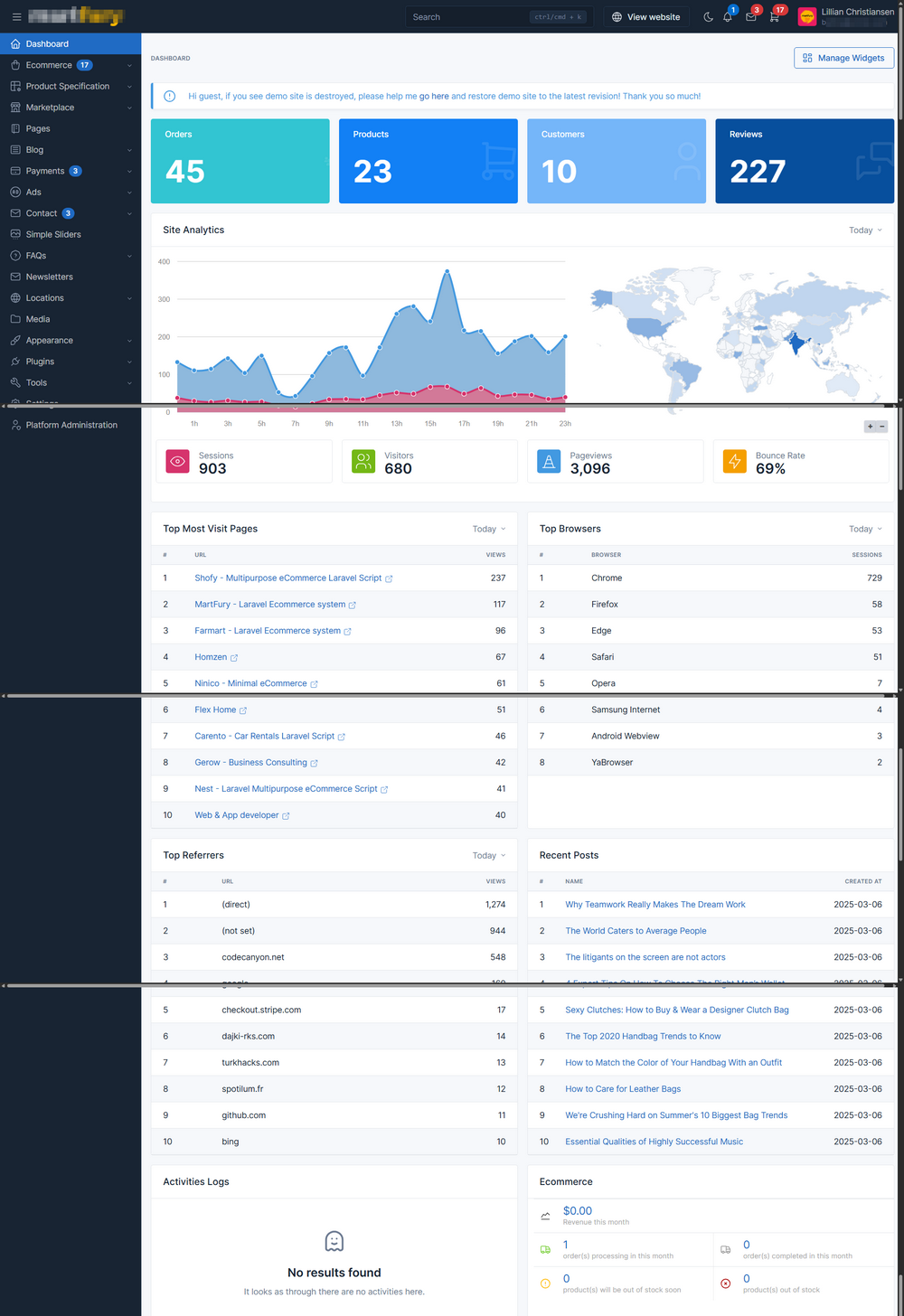Viewport: 904px width, 1316px height.
Task: Collapse the sidebar using the hamburger icon
Action: 16,16
